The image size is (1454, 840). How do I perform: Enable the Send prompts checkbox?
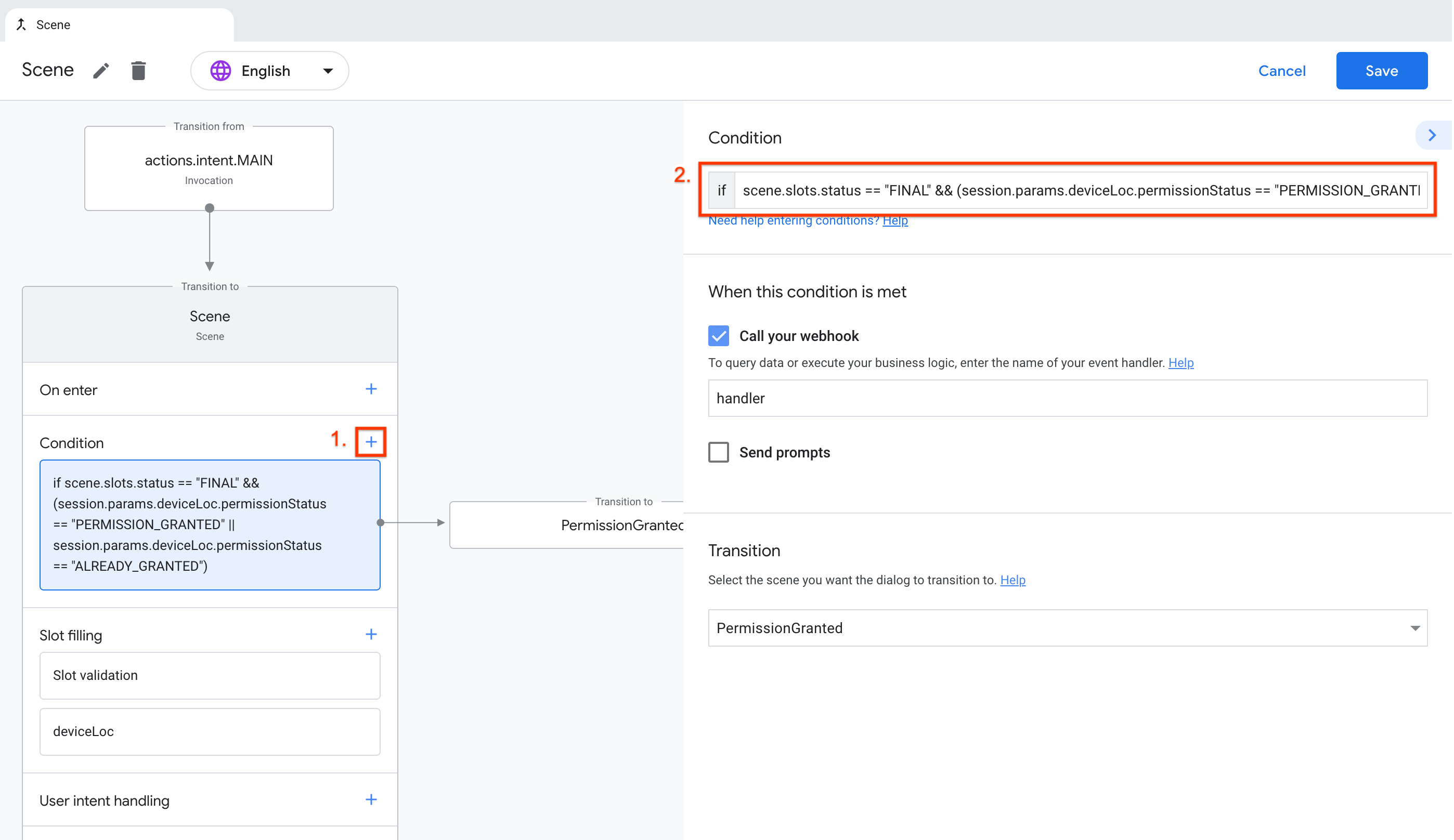718,452
